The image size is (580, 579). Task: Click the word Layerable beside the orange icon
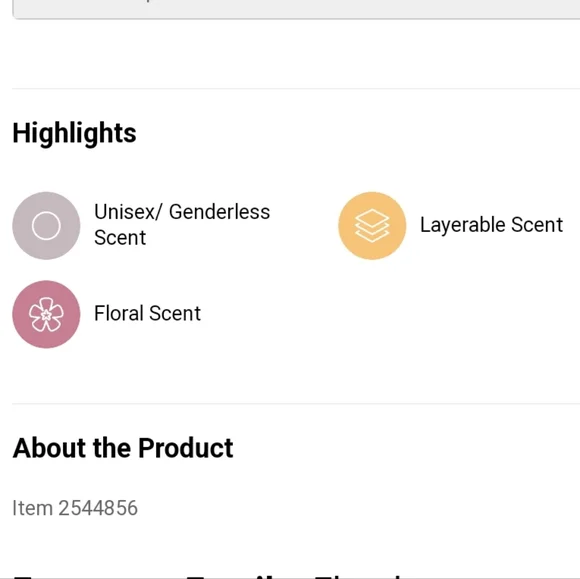[463, 225]
